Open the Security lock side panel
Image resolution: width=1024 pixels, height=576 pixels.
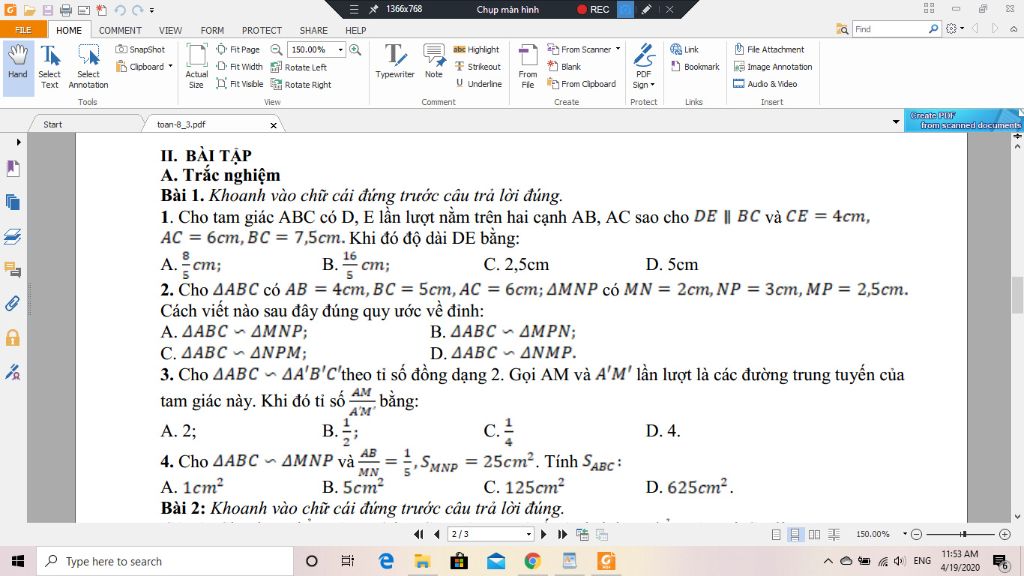point(12,338)
